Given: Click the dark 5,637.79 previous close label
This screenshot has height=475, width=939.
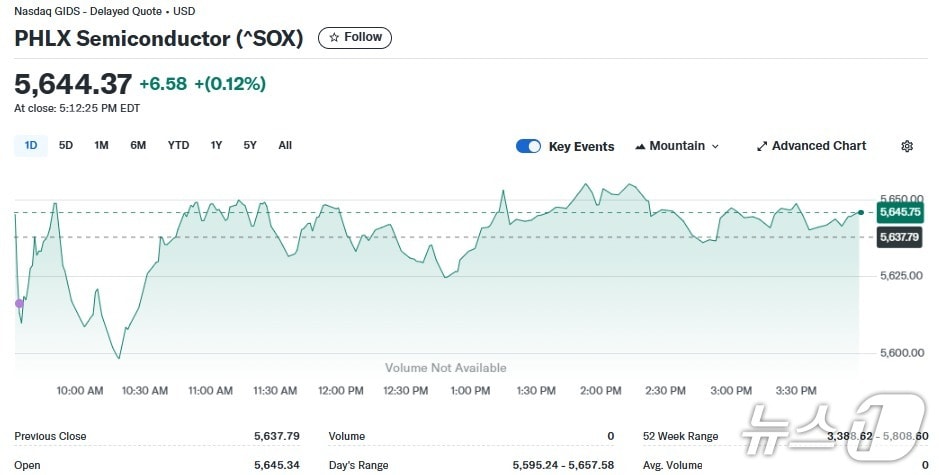Looking at the screenshot, I should pyautogui.click(x=899, y=237).
